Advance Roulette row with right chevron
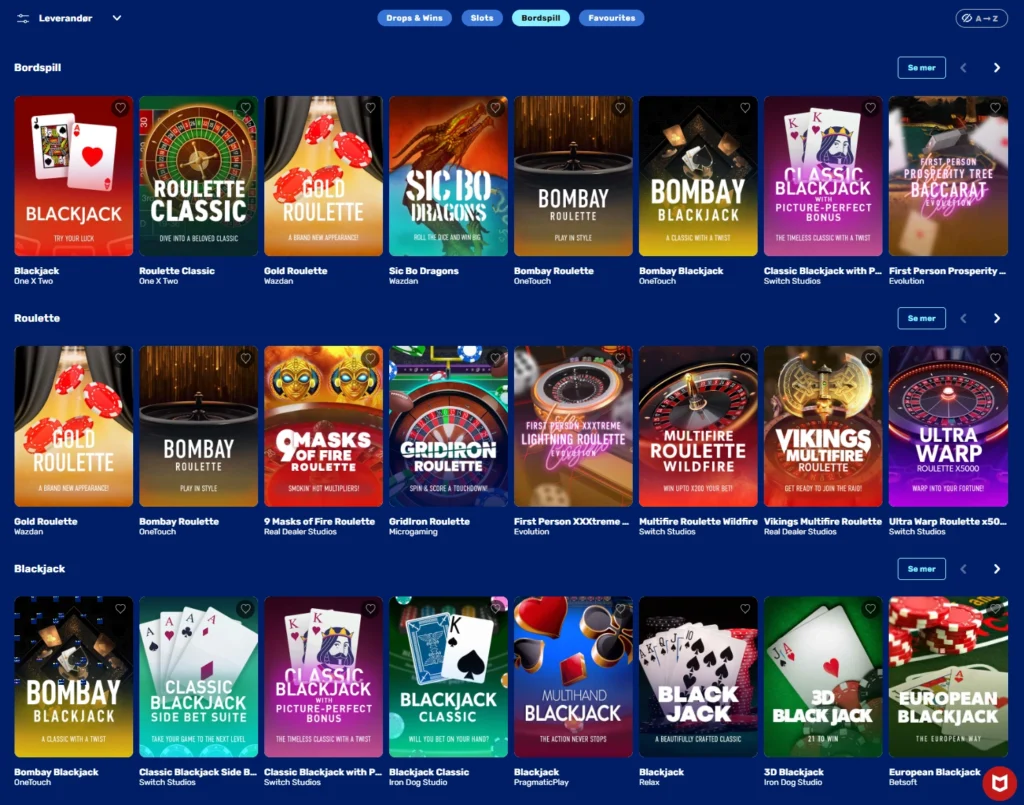1024x805 pixels. pos(997,319)
